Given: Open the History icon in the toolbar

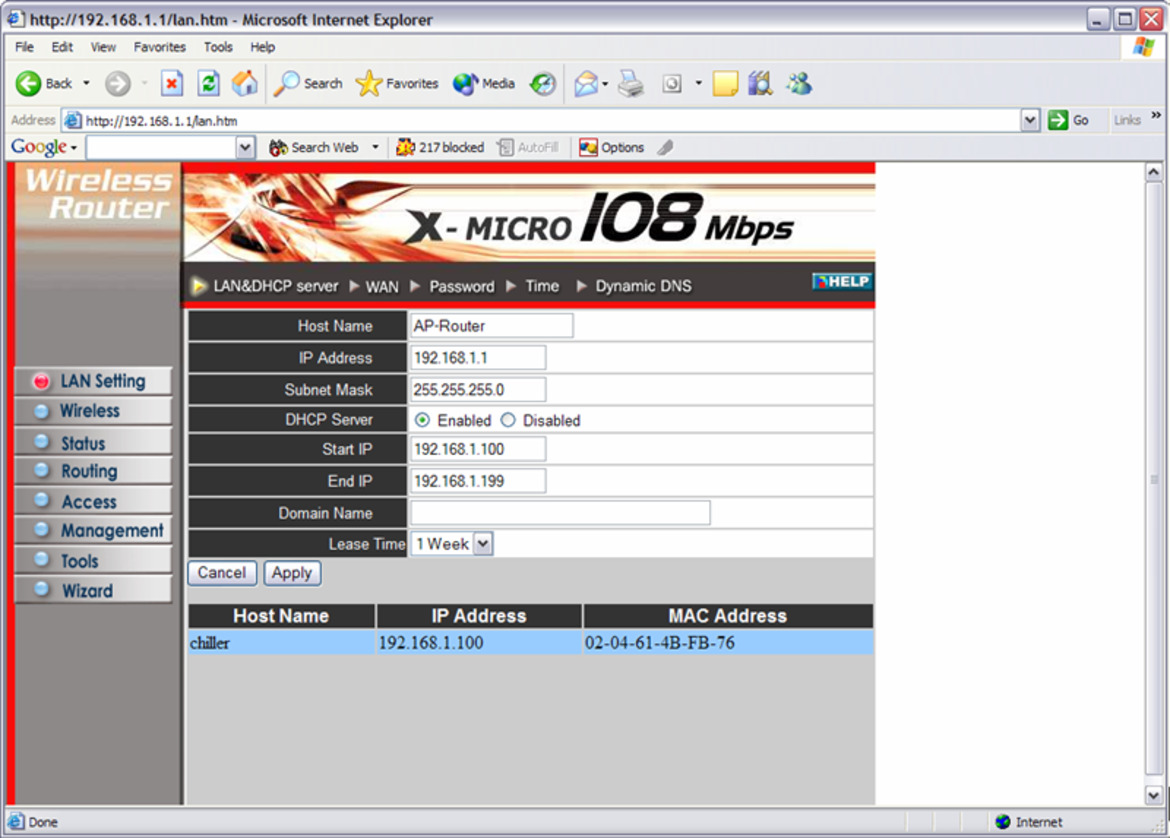Looking at the screenshot, I should click(542, 84).
